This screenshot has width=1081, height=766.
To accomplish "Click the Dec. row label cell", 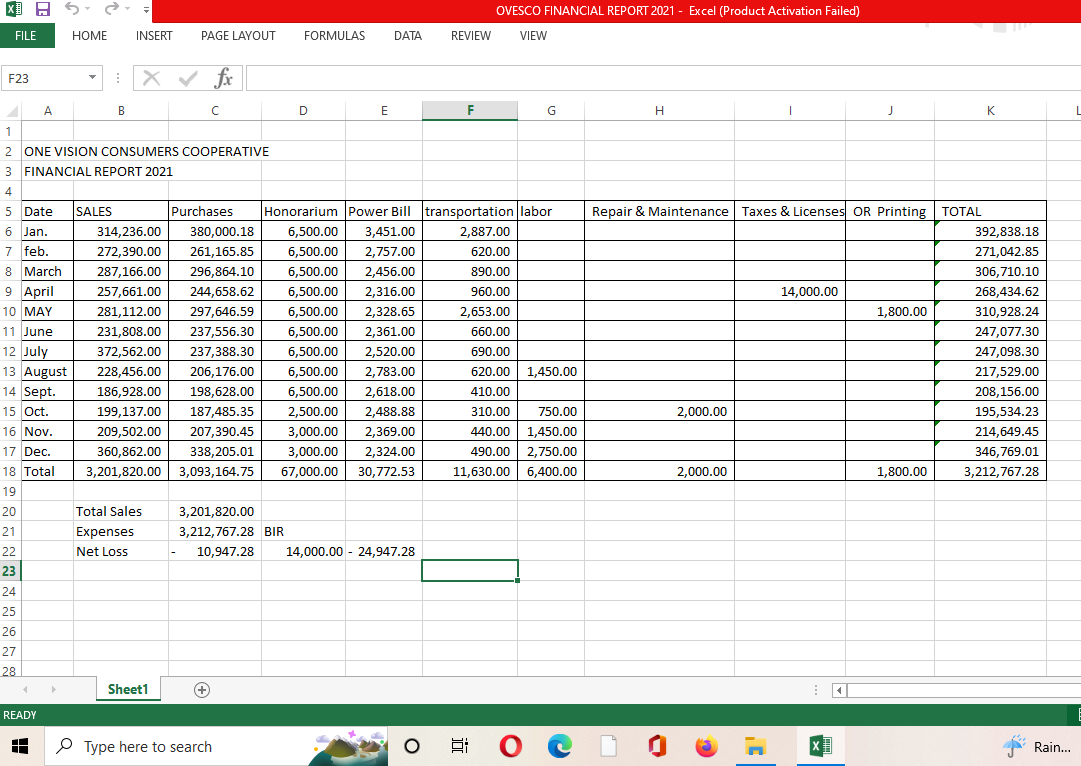I will tap(48, 452).
